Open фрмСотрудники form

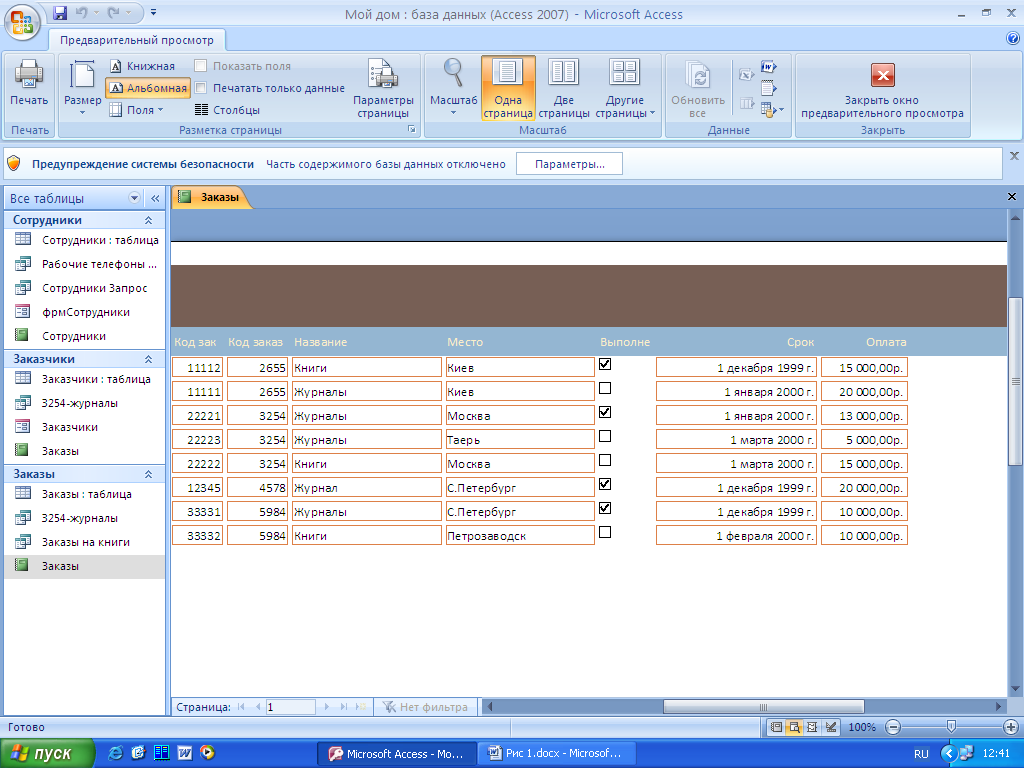coord(86,312)
